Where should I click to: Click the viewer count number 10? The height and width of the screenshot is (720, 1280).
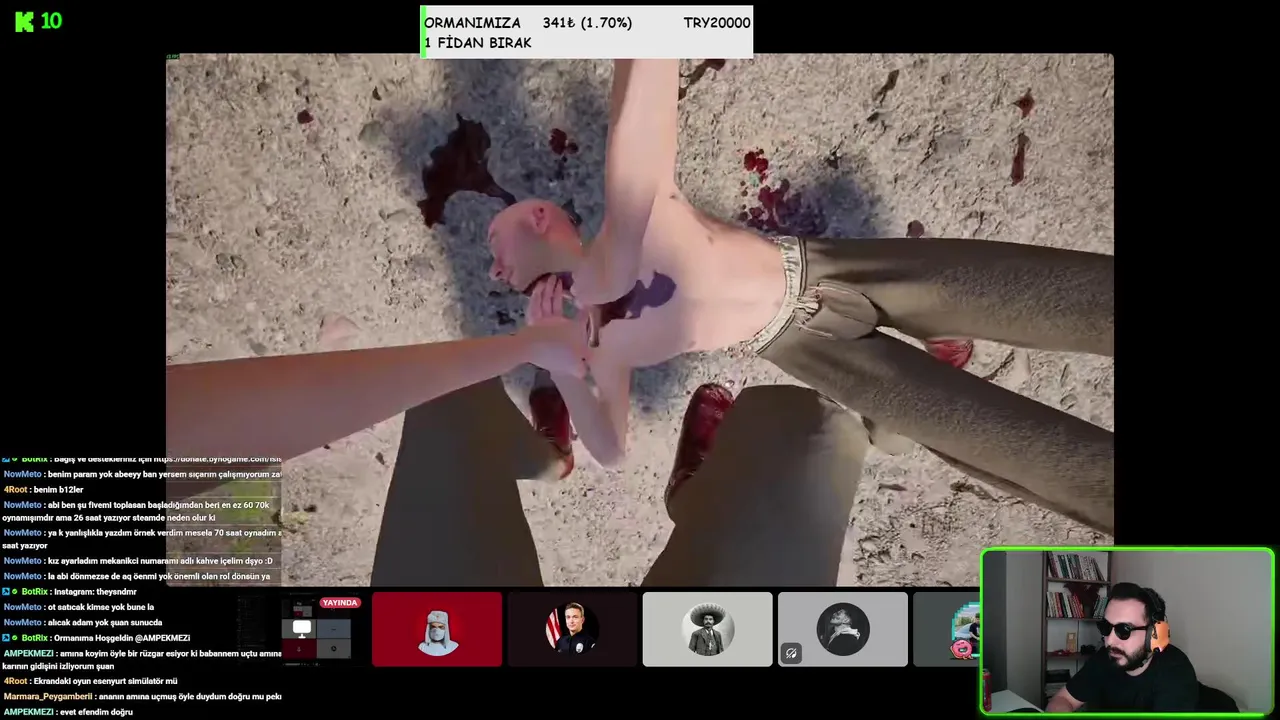click(x=51, y=21)
